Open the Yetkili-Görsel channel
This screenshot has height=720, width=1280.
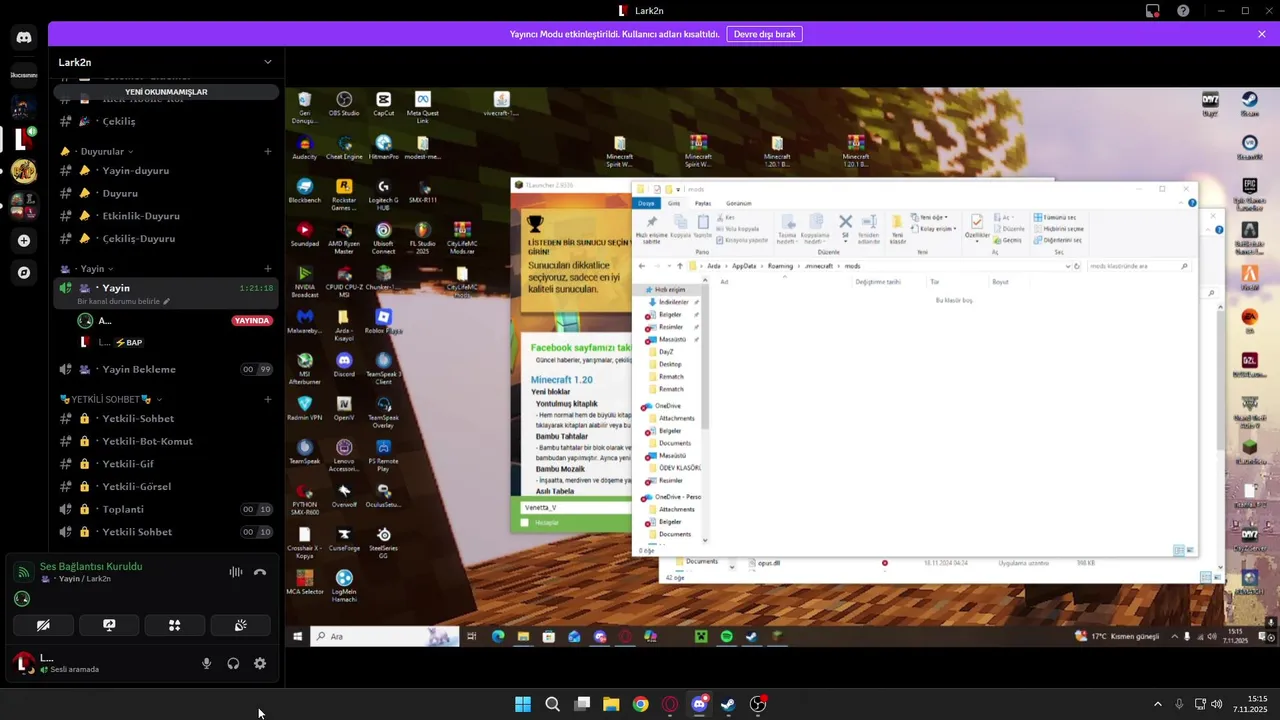tap(166, 486)
